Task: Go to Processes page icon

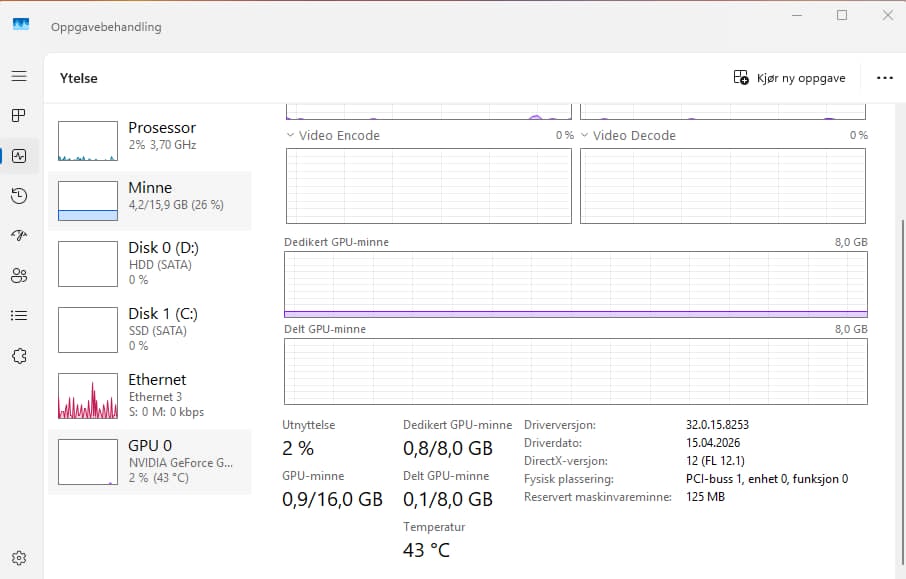Action: tap(19, 116)
